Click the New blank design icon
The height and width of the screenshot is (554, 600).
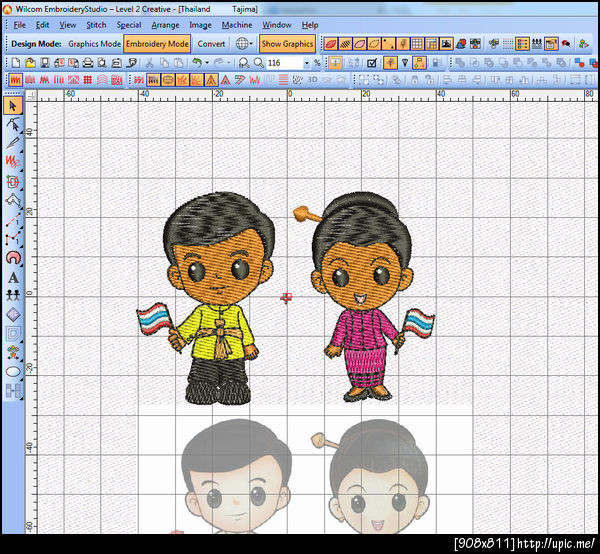pyautogui.click(x=15, y=63)
